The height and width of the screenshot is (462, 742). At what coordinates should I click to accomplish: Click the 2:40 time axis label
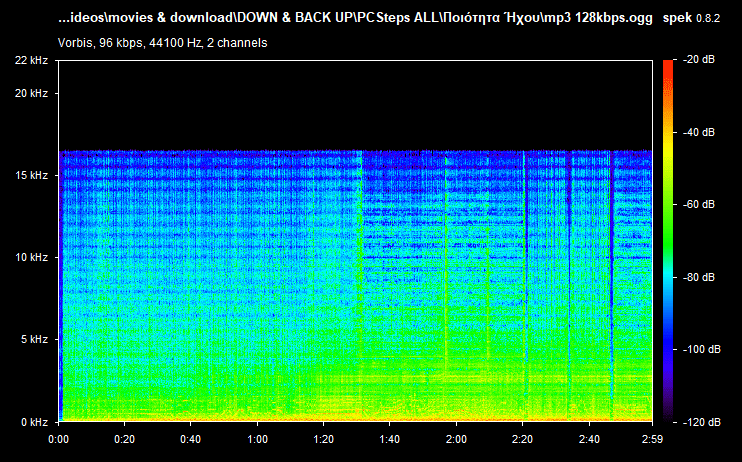589,439
